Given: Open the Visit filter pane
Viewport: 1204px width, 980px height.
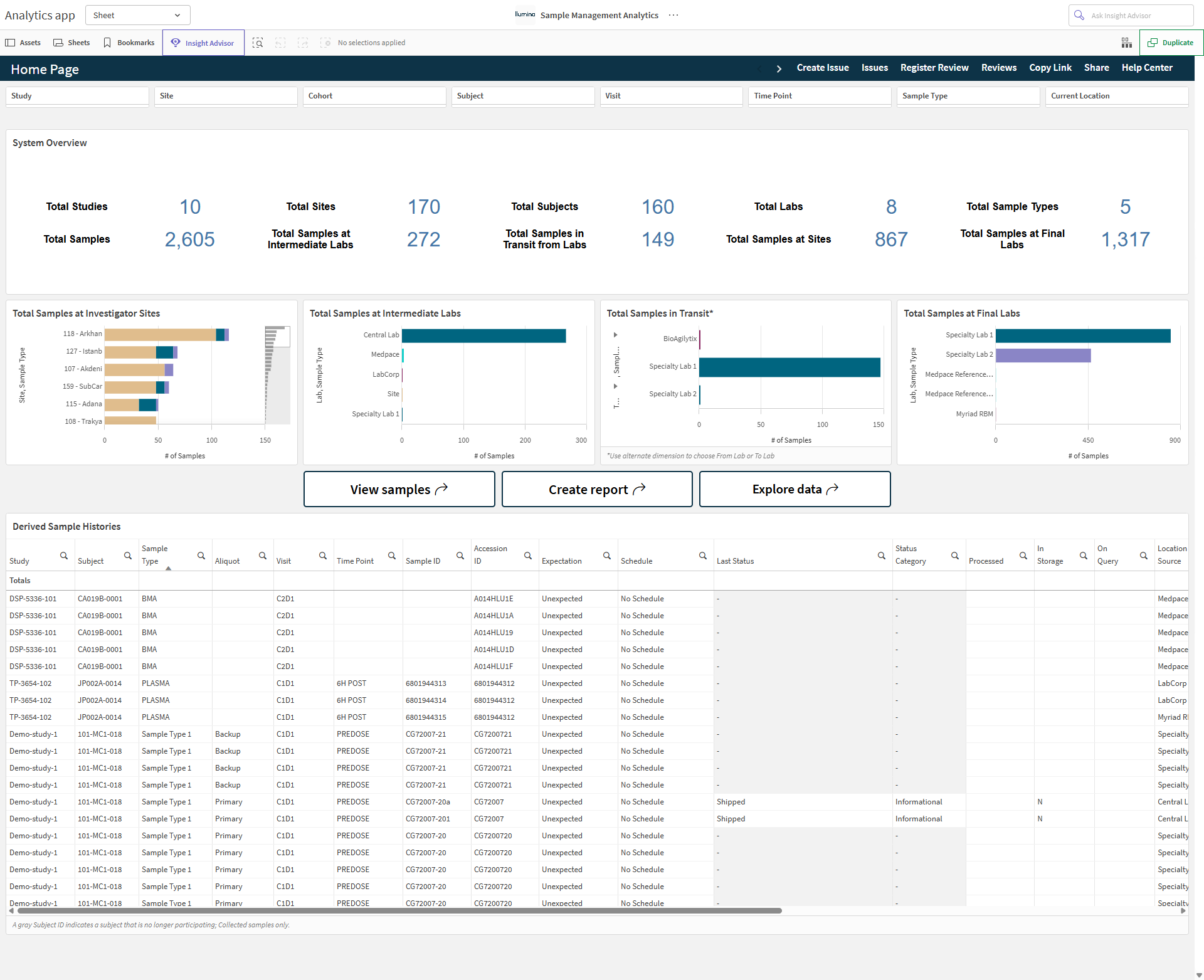Looking at the screenshot, I should coord(672,96).
